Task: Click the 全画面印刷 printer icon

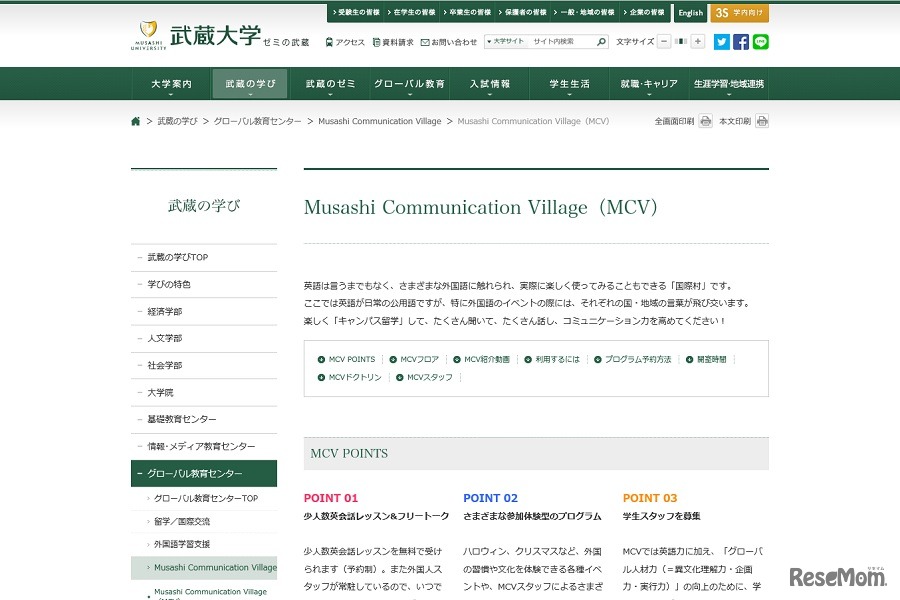Action: point(706,120)
